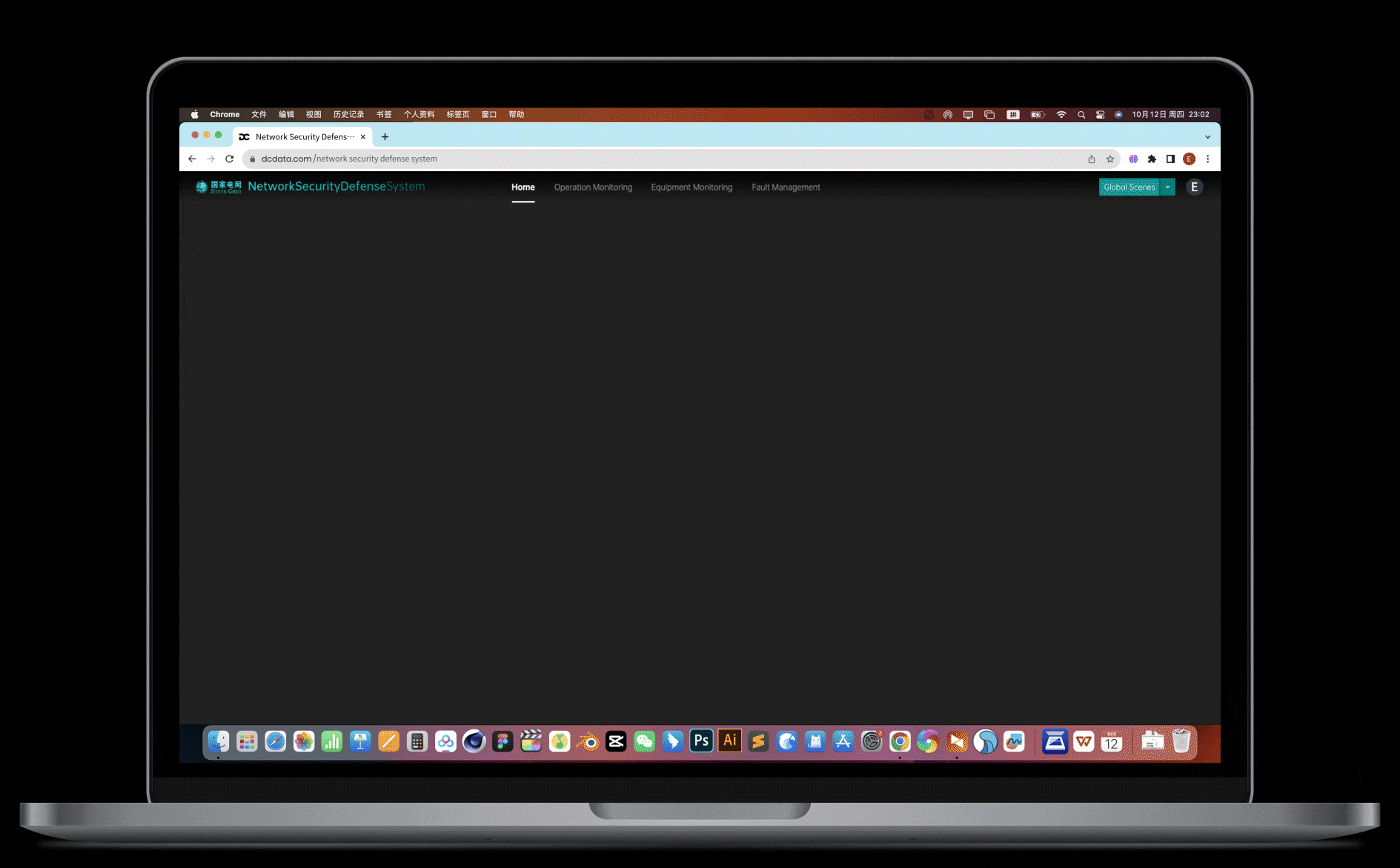This screenshot has height=868, width=1400.
Task: Click the NetworkSecurityDefenseSystem title
Action: [336, 186]
